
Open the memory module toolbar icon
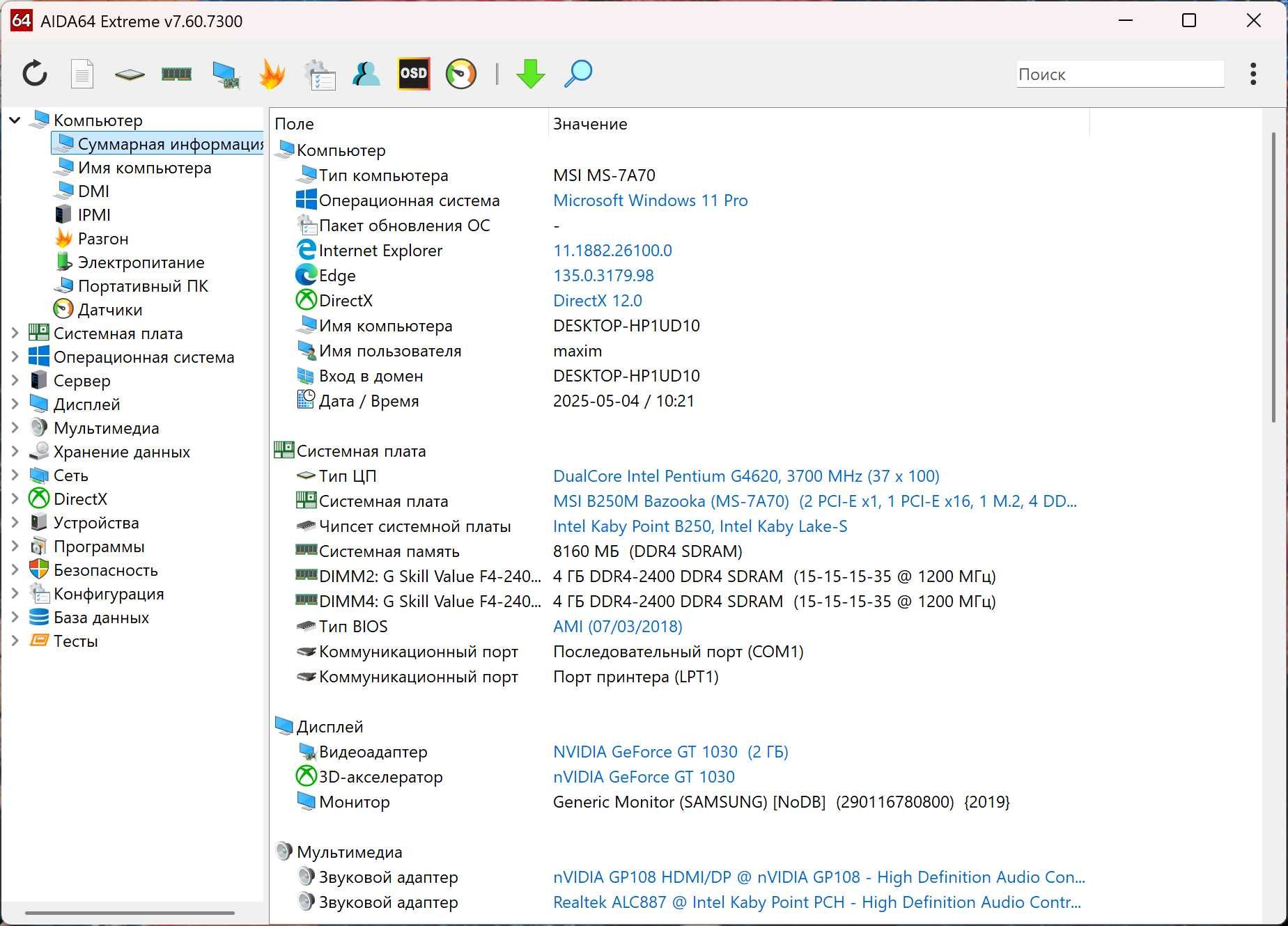pyautogui.click(x=176, y=74)
